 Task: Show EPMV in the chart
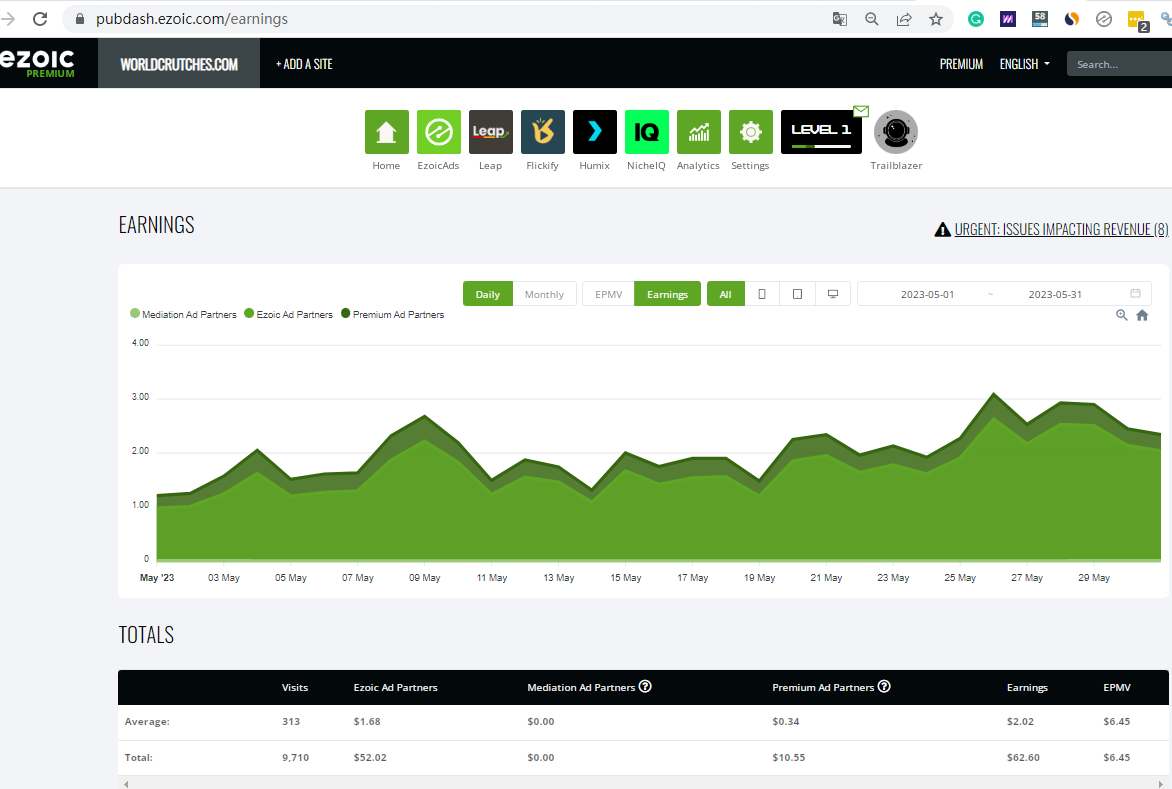608,294
